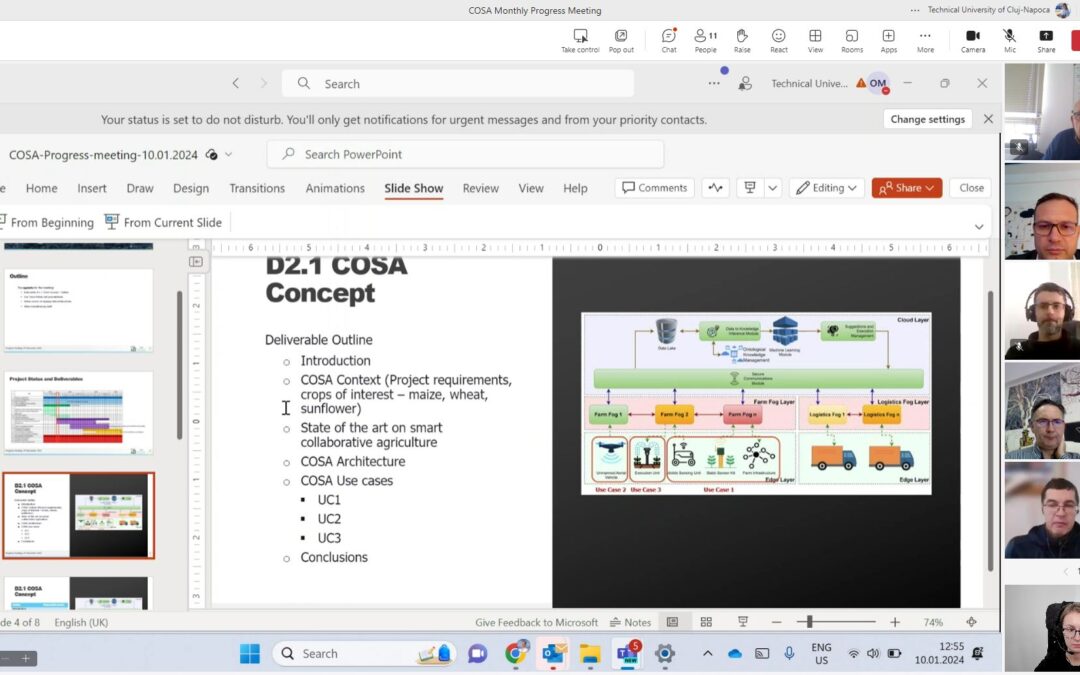Screen dimensions: 1080x675
Task: Open Breakout Rooms in Teams
Action: (851, 38)
